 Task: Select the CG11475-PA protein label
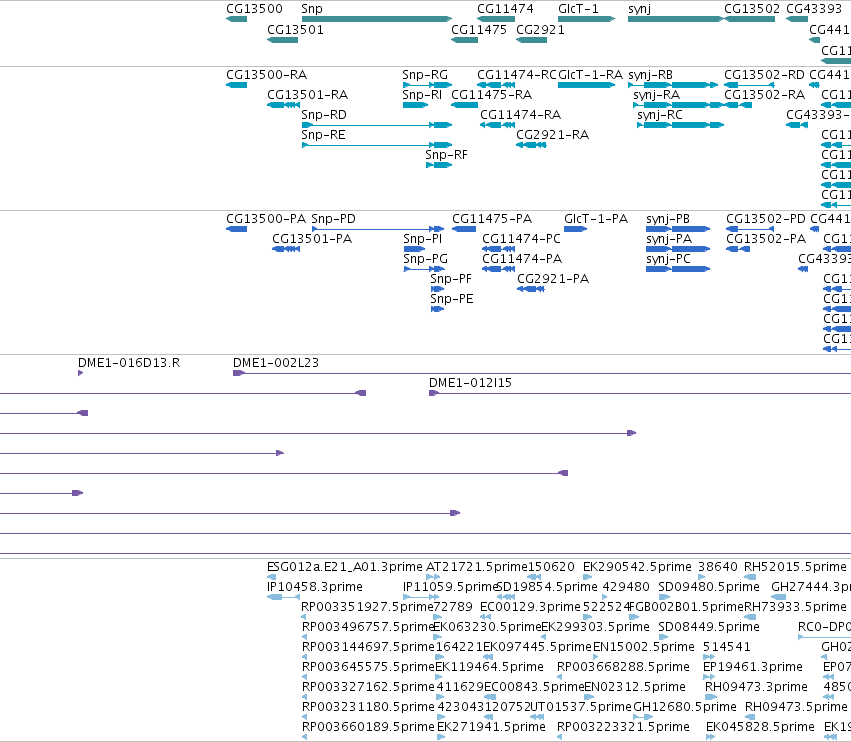[x=492, y=219]
